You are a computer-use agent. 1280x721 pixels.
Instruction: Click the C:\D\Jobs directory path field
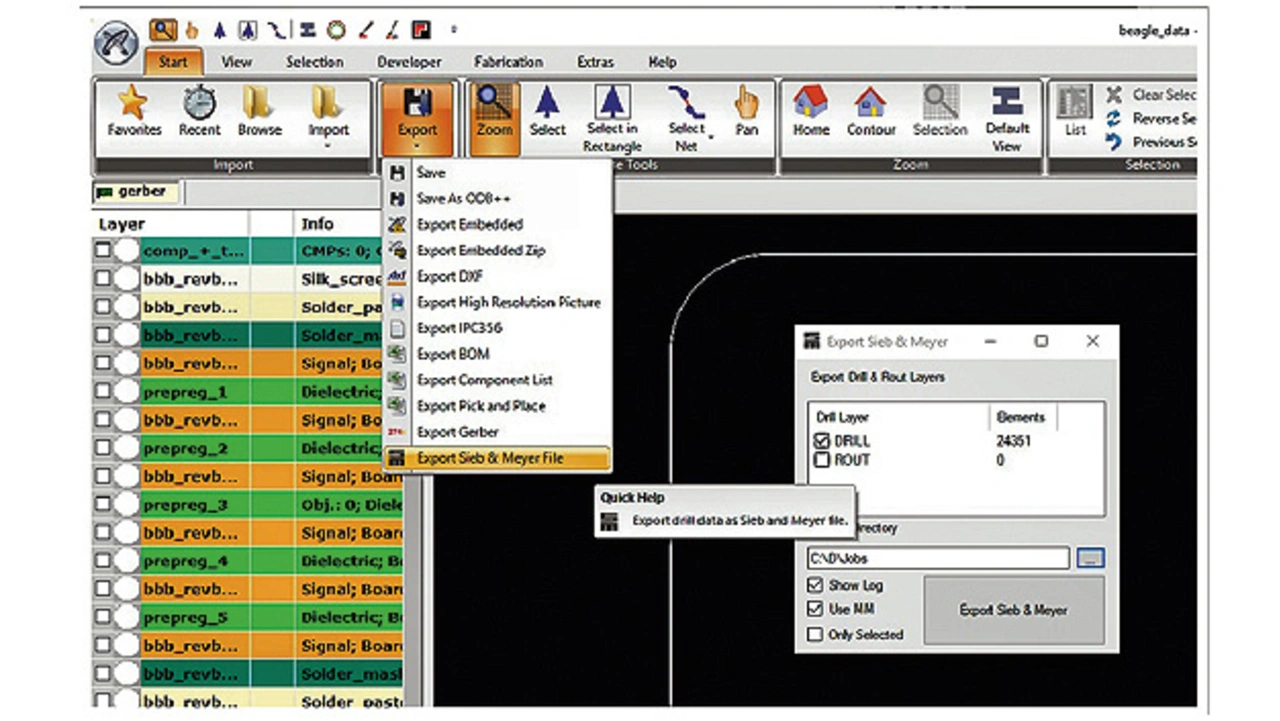(x=937, y=558)
